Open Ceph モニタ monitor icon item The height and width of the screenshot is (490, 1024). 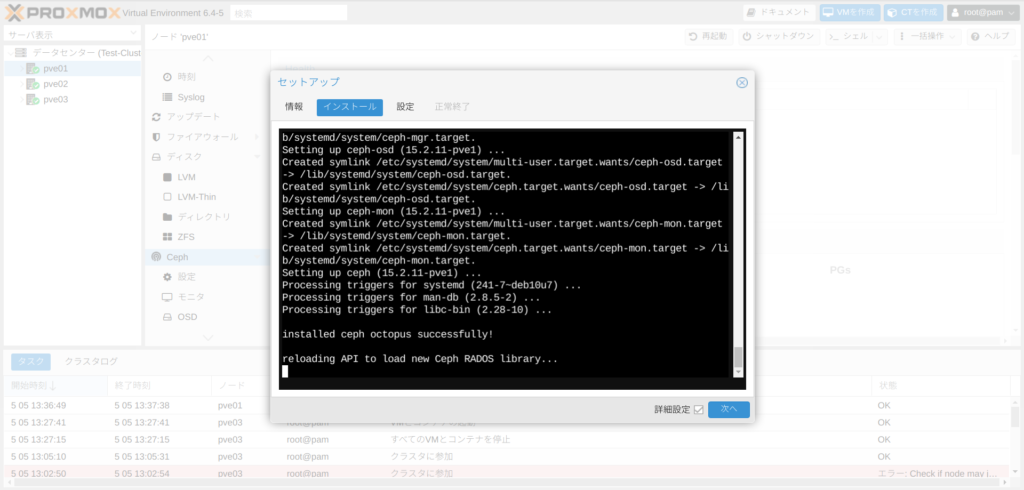click(x=167, y=297)
